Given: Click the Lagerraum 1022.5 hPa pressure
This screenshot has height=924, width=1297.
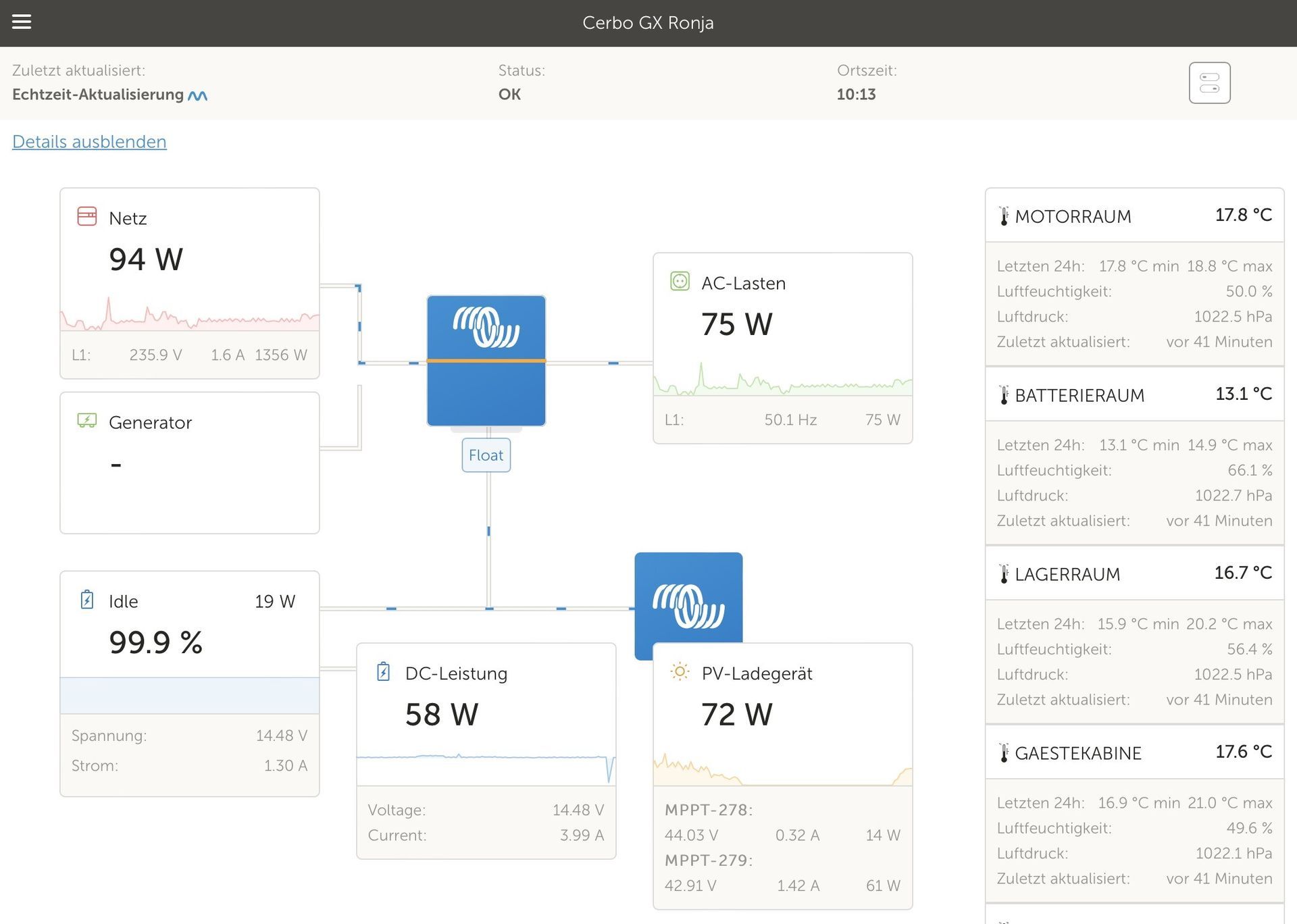Looking at the screenshot, I should (x=1233, y=675).
